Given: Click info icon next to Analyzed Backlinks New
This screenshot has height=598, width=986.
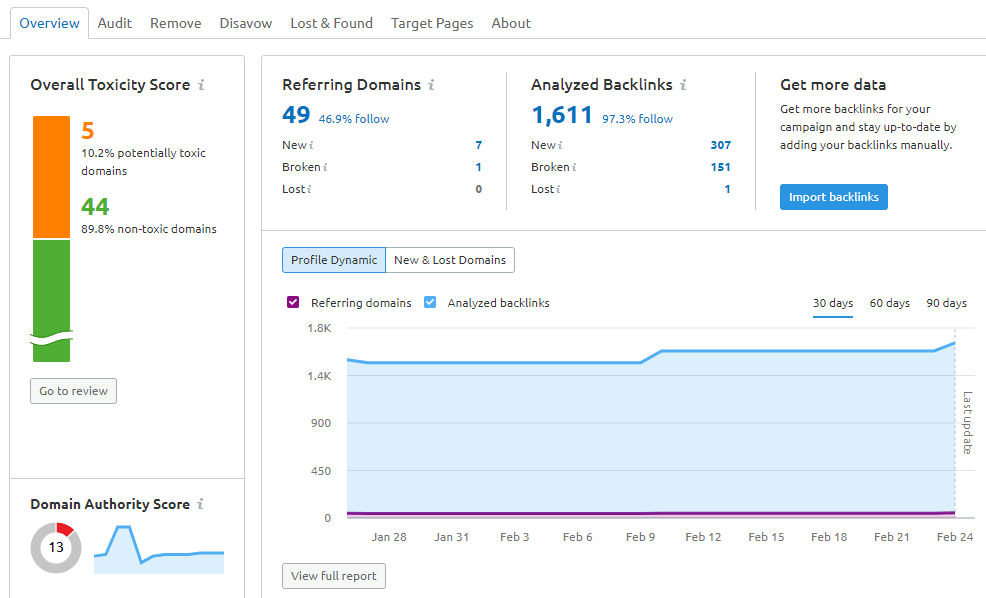Looking at the screenshot, I should coord(560,145).
